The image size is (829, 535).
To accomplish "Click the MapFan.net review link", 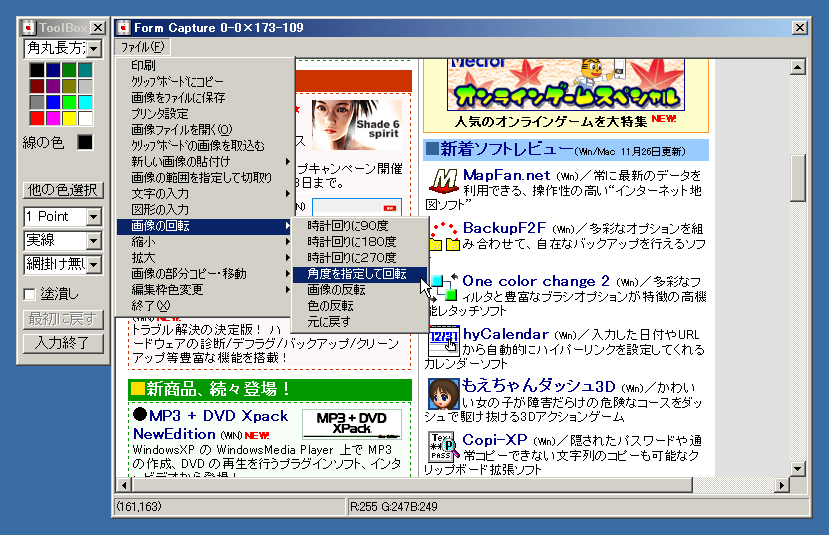I will 506,175.
